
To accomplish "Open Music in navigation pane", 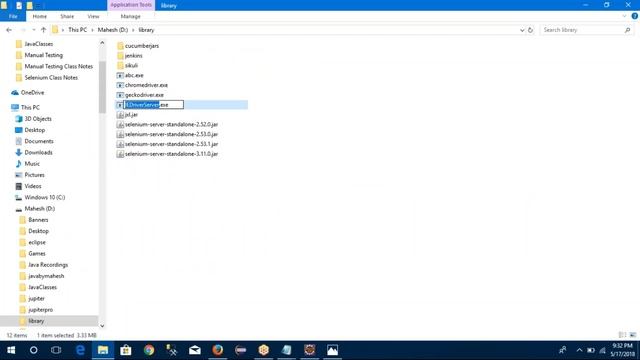I will (32, 164).
